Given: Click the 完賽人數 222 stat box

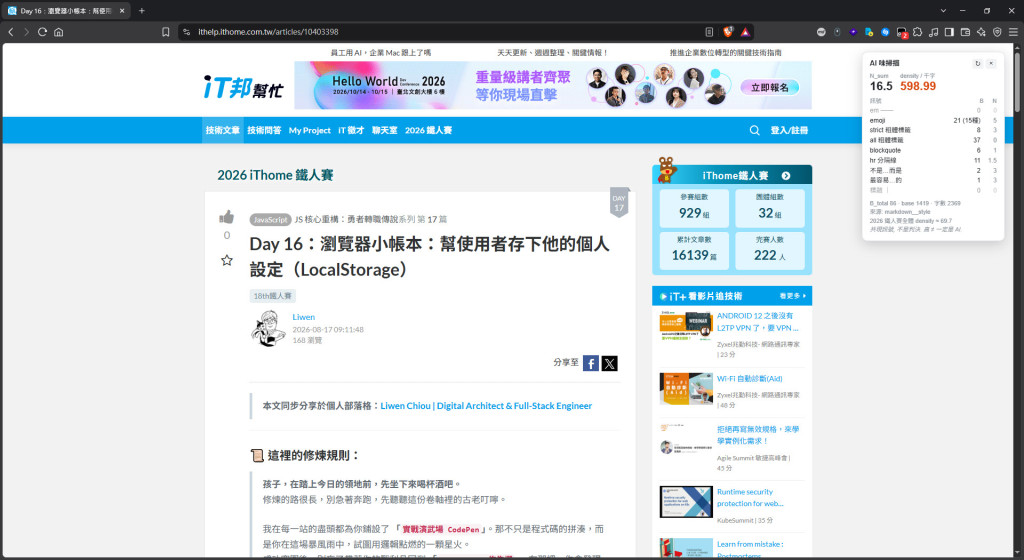Looking at the screenshot, I should tap(769, 250).
